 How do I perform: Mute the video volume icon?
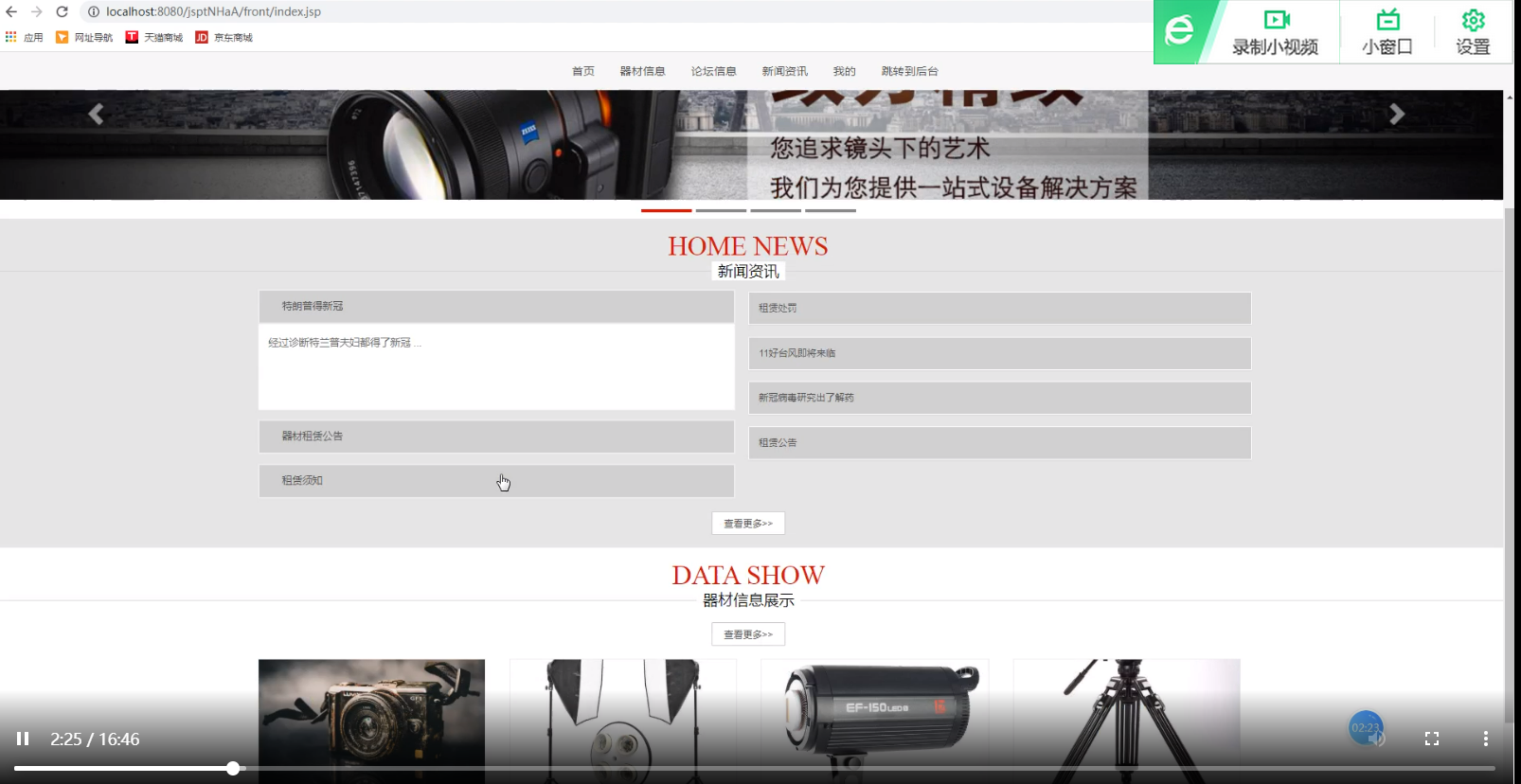pos(1378,739)
